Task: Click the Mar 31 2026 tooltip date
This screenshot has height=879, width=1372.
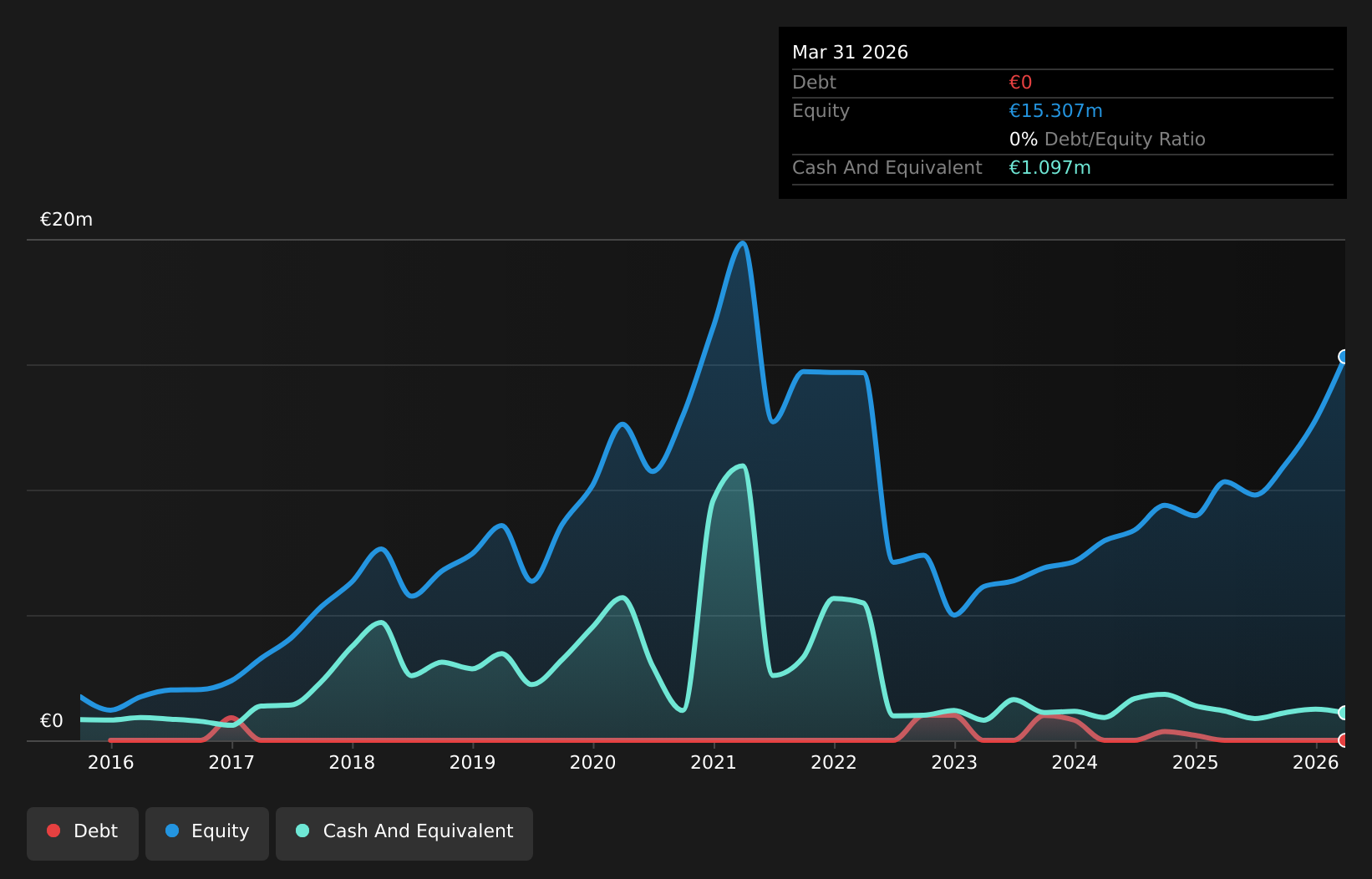Action: click(850, 53)
